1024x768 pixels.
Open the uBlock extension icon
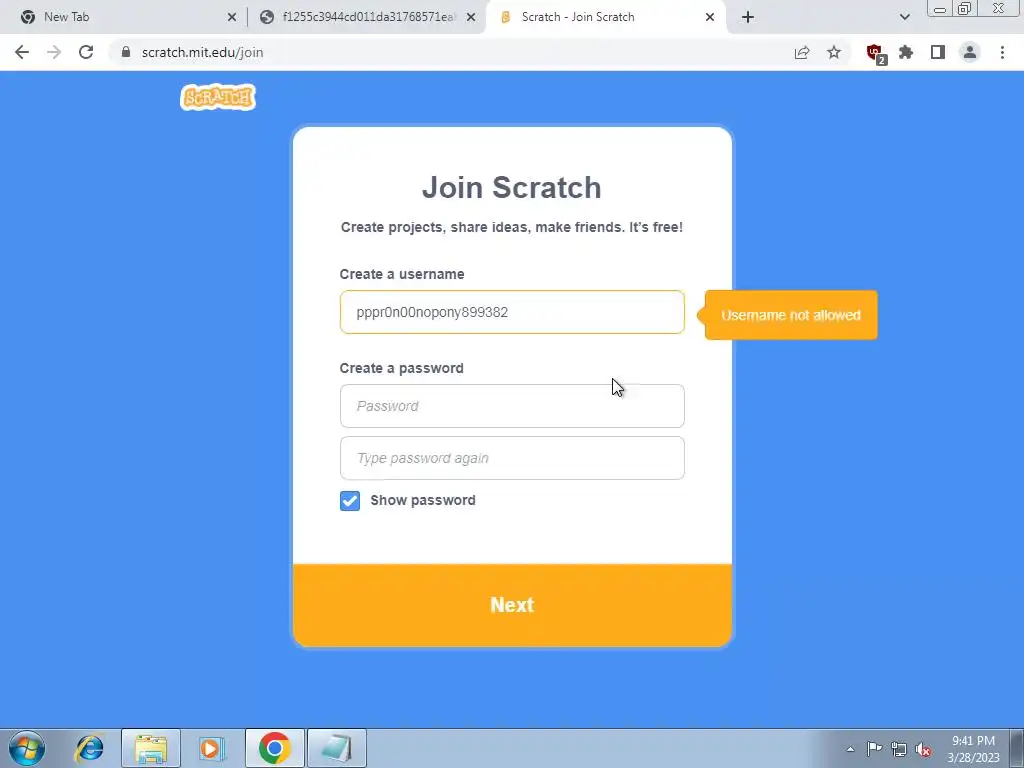click(x=875, y=53)
